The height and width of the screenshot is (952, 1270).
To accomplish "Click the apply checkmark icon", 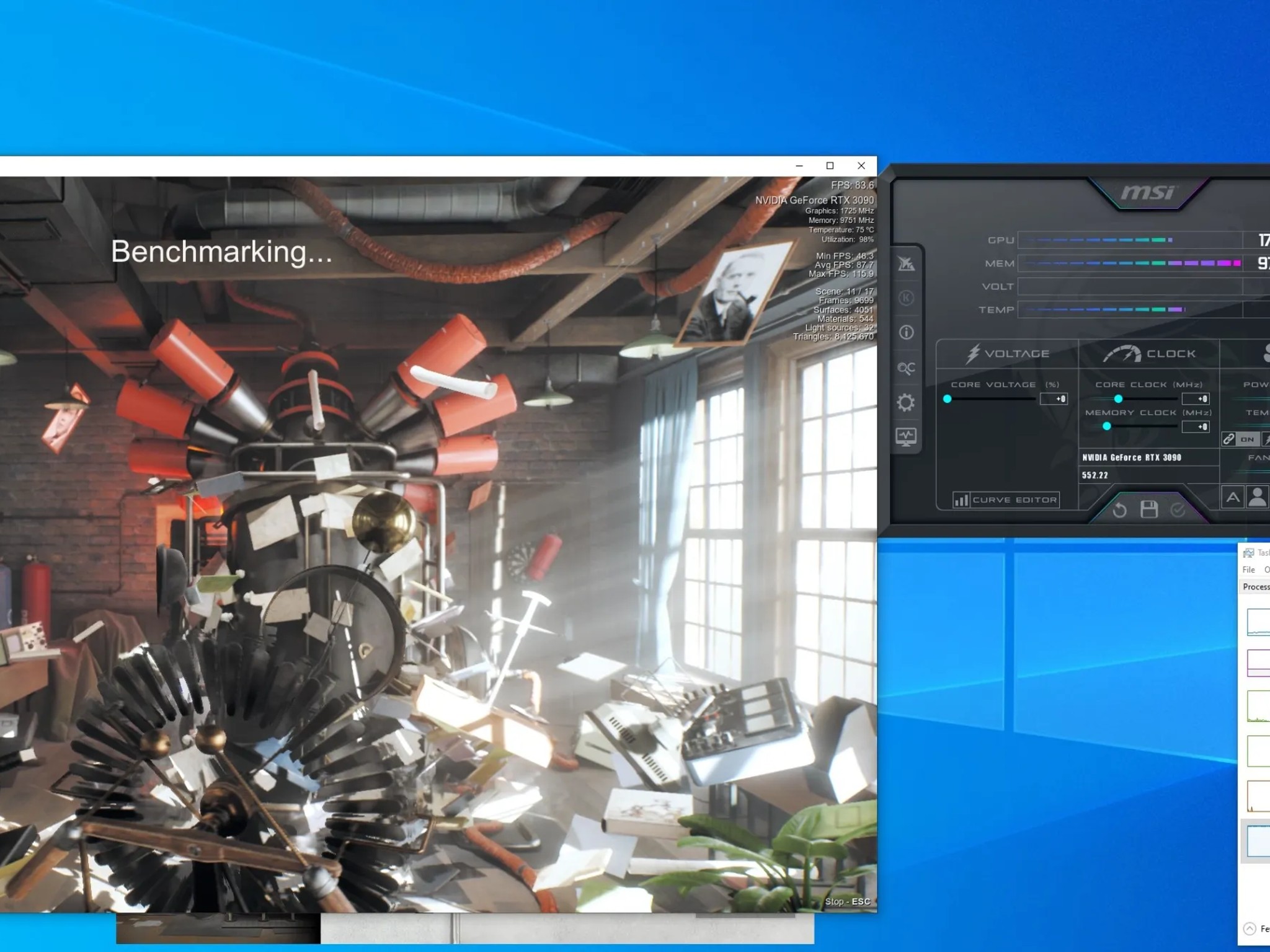I will tap(1178, 509).
